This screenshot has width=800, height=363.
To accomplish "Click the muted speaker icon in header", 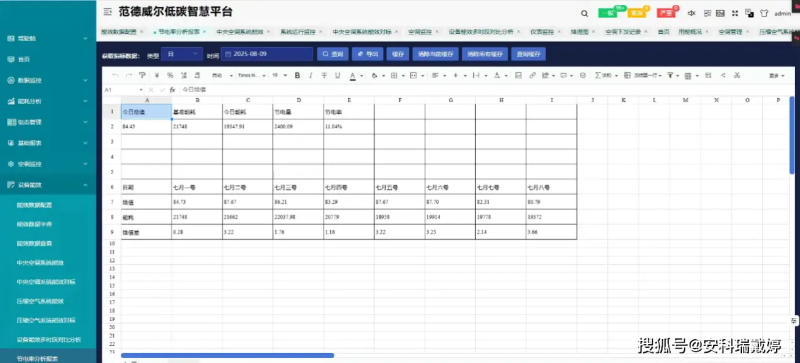I will click(x=692, y=13).
